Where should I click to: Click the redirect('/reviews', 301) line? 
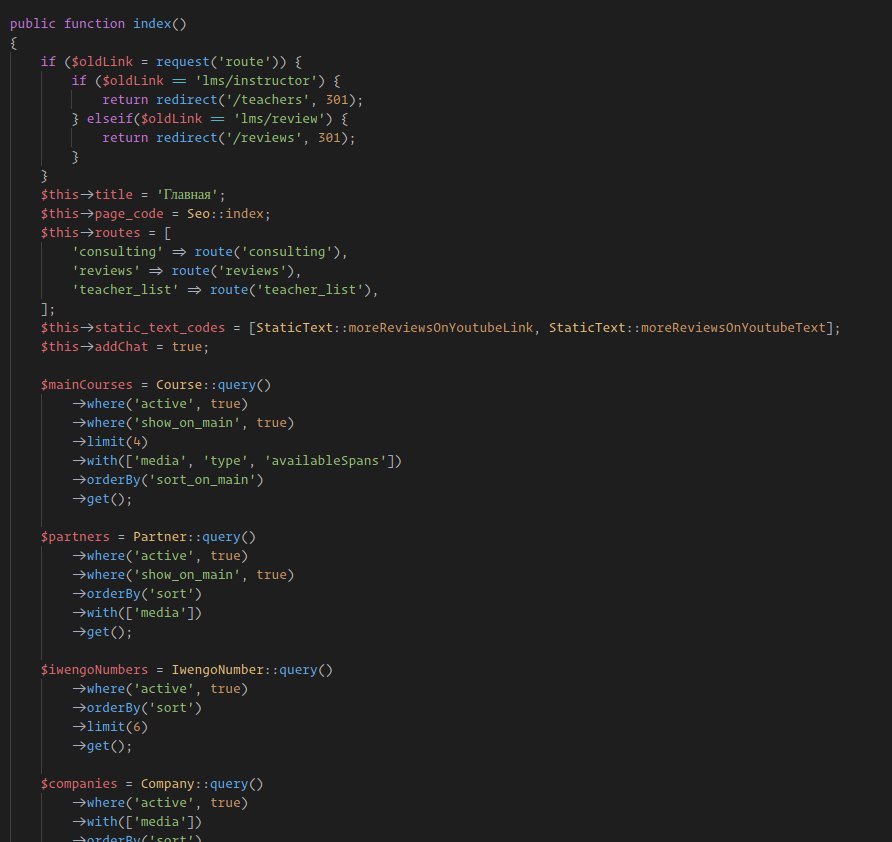[x=228, y=138]
